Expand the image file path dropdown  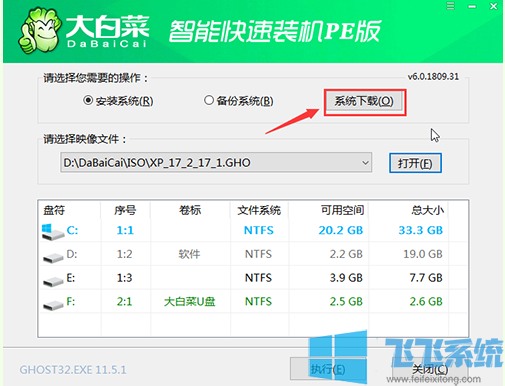click(x=365, y=163)
